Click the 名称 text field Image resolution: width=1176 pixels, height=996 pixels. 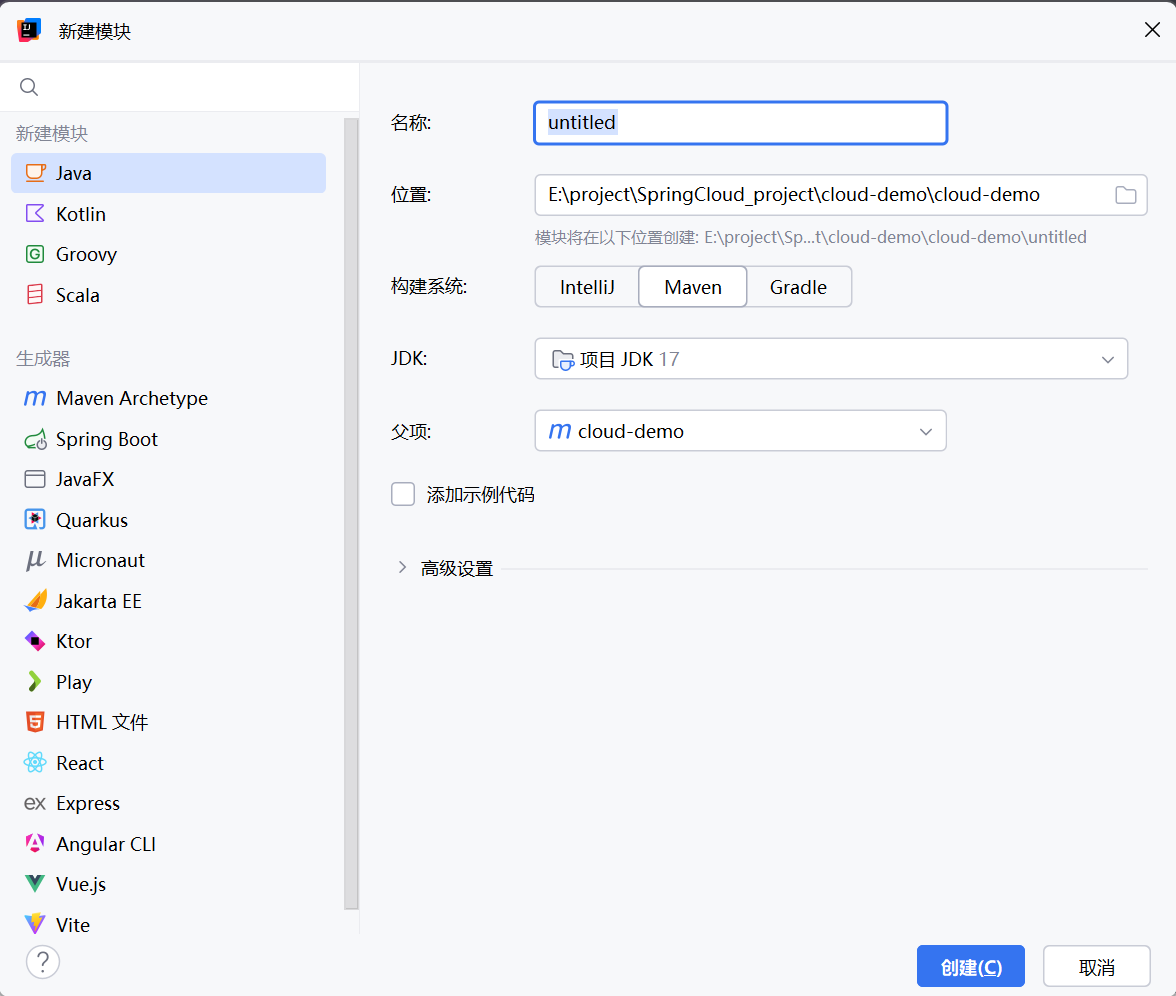740,123
